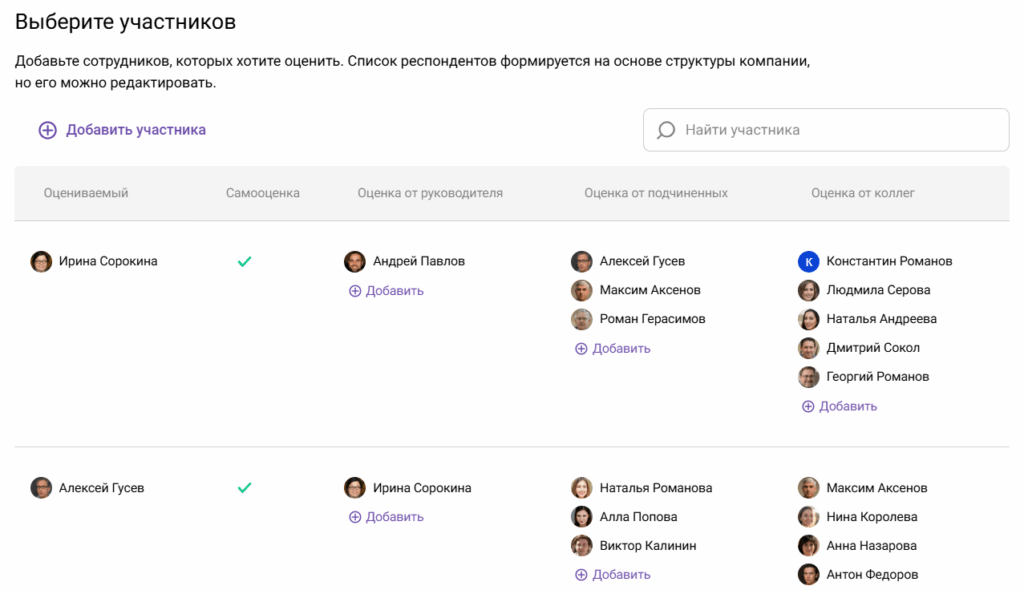Click the plus icon before Добавить in colleagues column
The image size is (1024, 590).
pos(807,406)
